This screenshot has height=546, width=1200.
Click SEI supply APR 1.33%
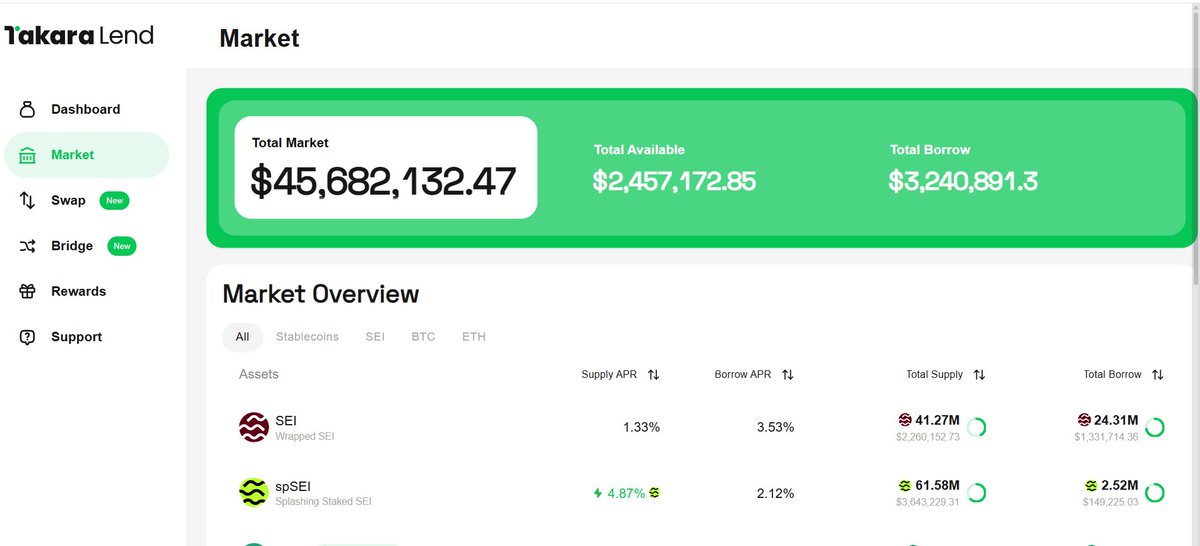click(641, 427)
